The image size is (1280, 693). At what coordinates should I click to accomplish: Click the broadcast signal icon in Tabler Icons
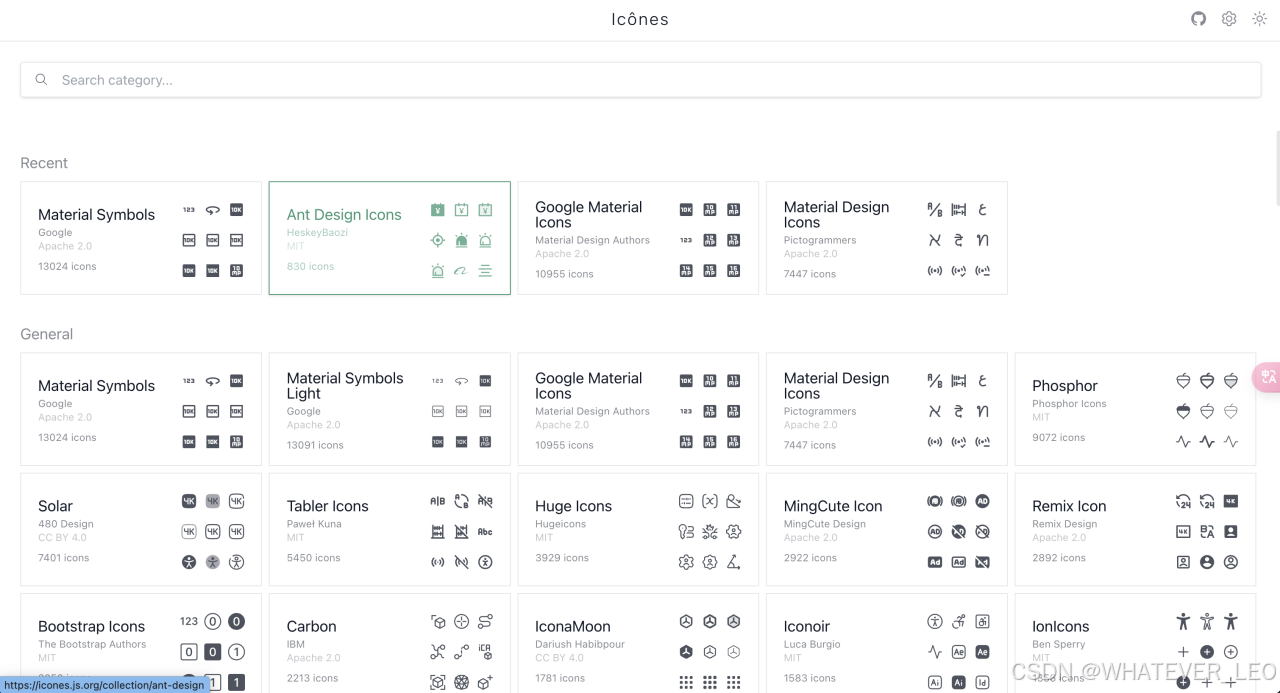[x=437, y=562]
